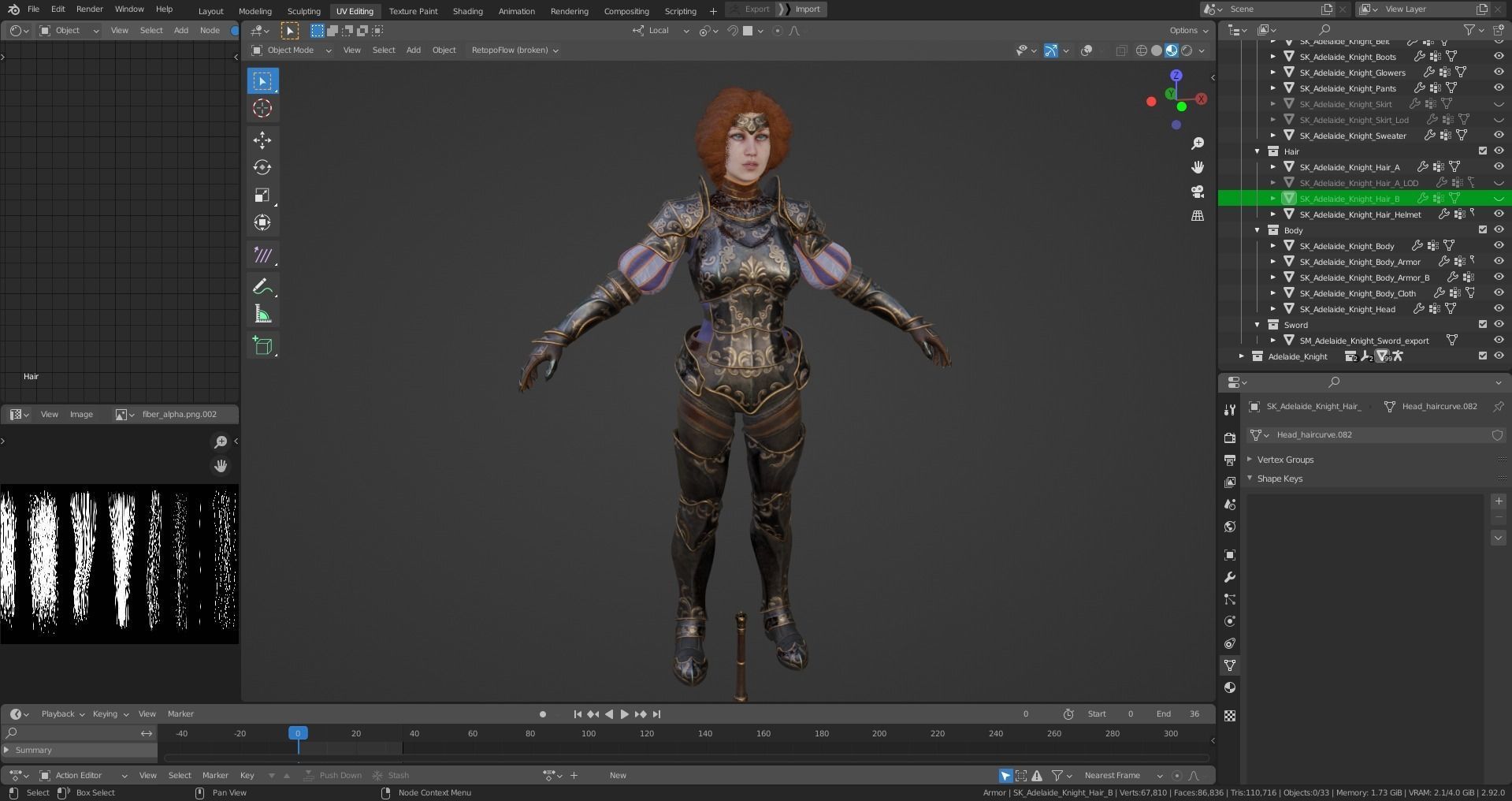Select the Scale tool
The image size is (1512, 801).
[262, 196]
